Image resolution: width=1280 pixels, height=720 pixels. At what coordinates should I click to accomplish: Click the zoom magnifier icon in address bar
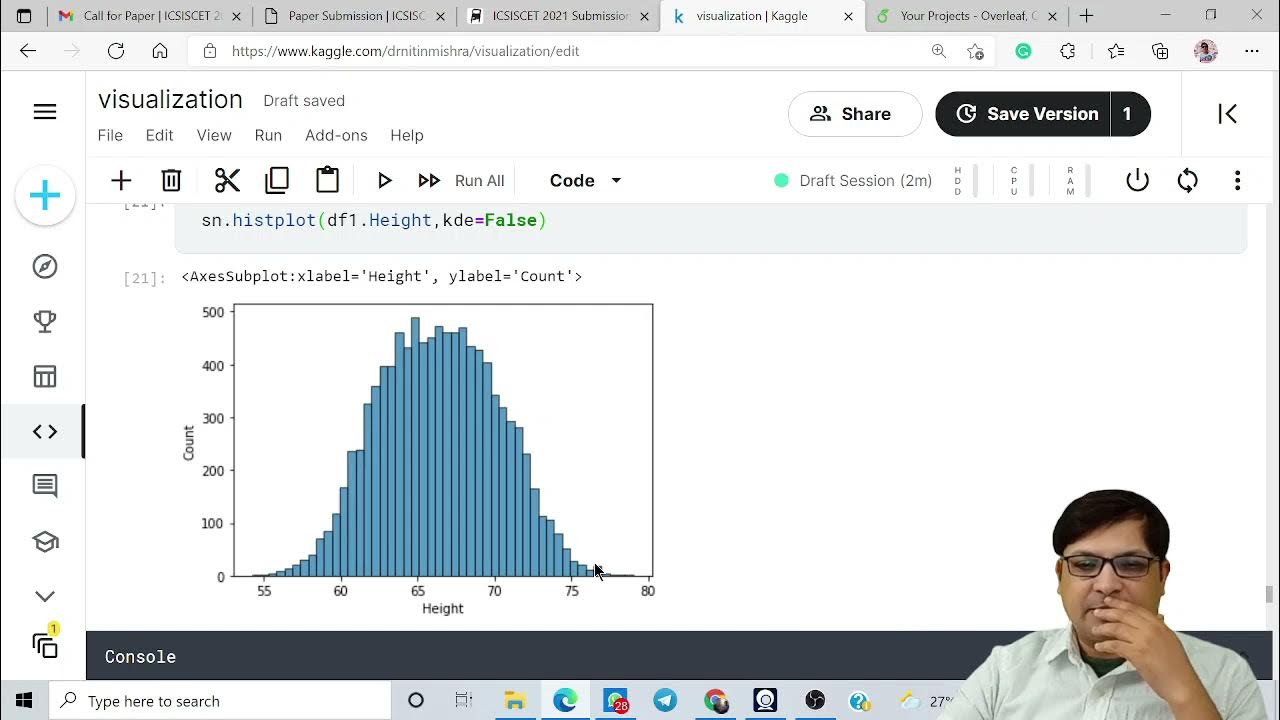click(938, 51)
